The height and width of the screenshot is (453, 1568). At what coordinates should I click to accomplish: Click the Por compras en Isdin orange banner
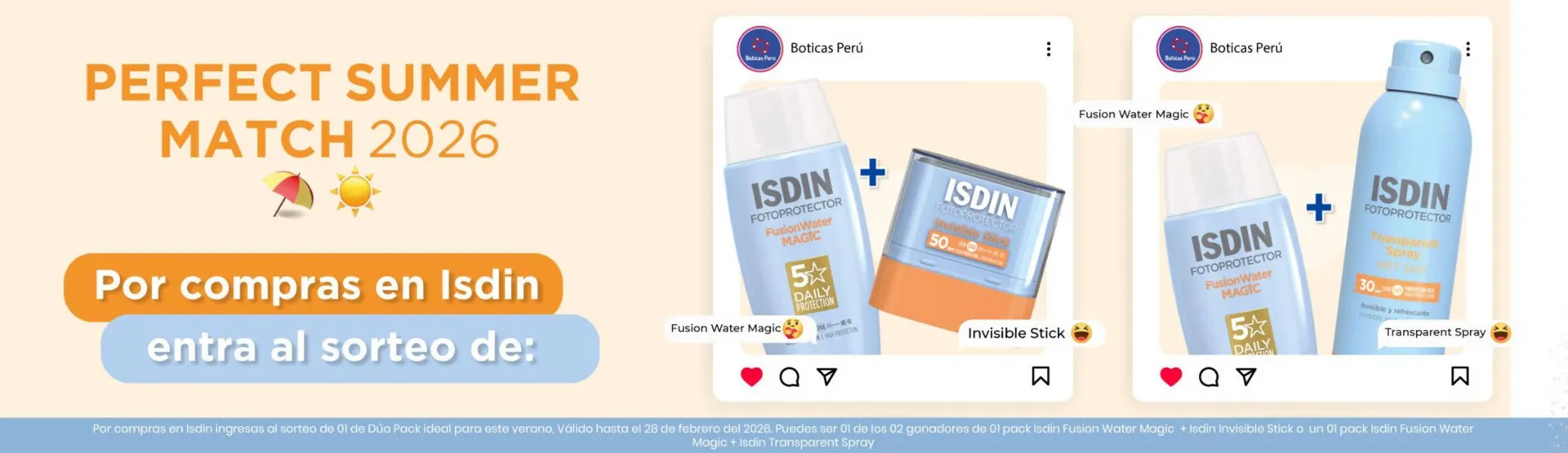(314, 285)
